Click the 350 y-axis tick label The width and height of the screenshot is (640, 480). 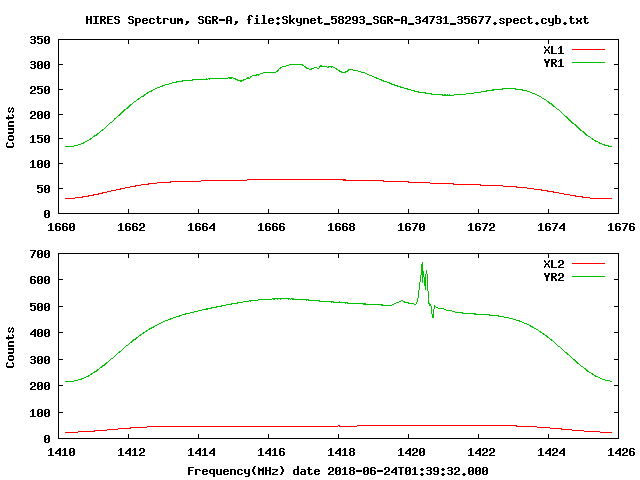(40, 40)
